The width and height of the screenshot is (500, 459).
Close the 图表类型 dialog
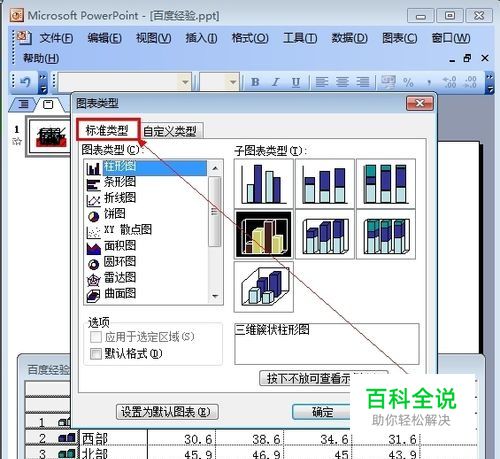tap(420, 104)
